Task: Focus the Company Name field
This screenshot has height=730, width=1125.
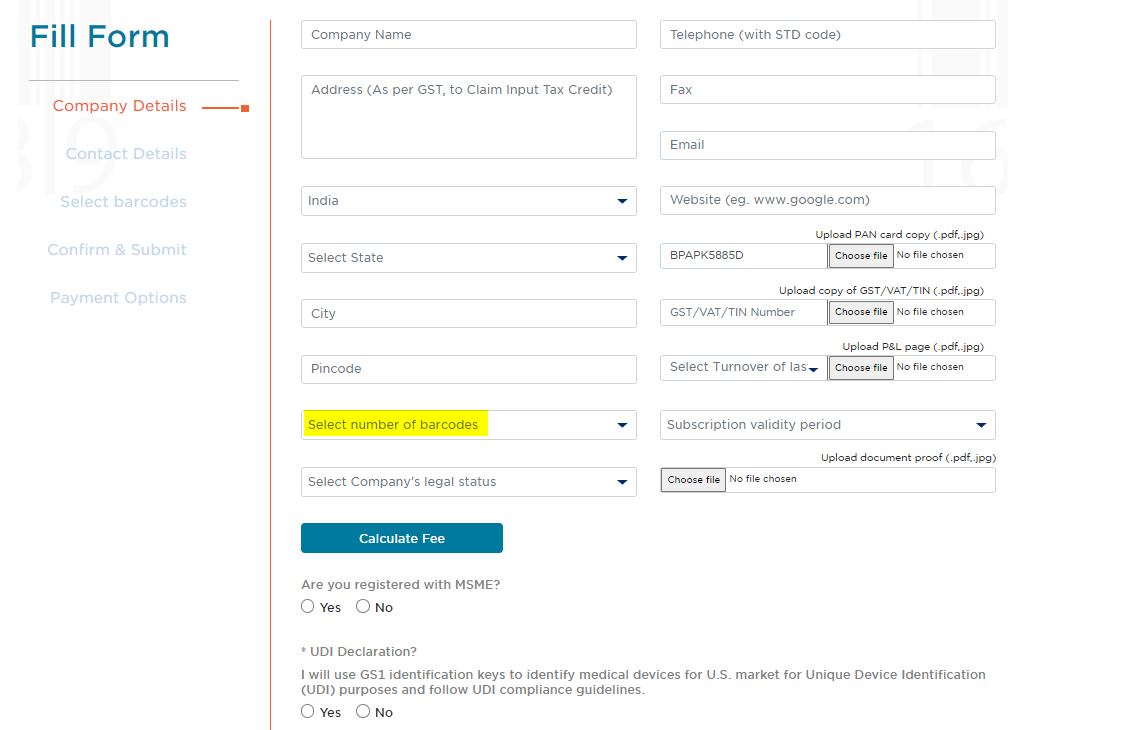Action: (469, 34)
